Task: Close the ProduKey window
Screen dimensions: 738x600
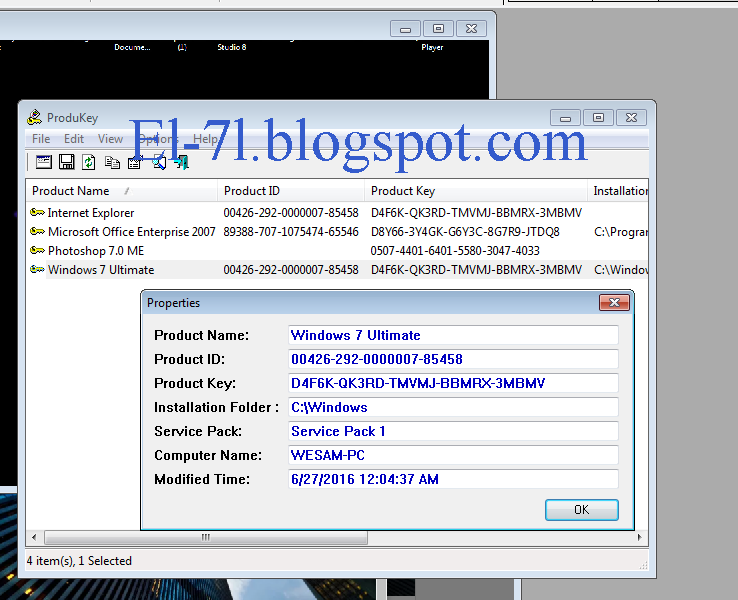Action: 631,118
